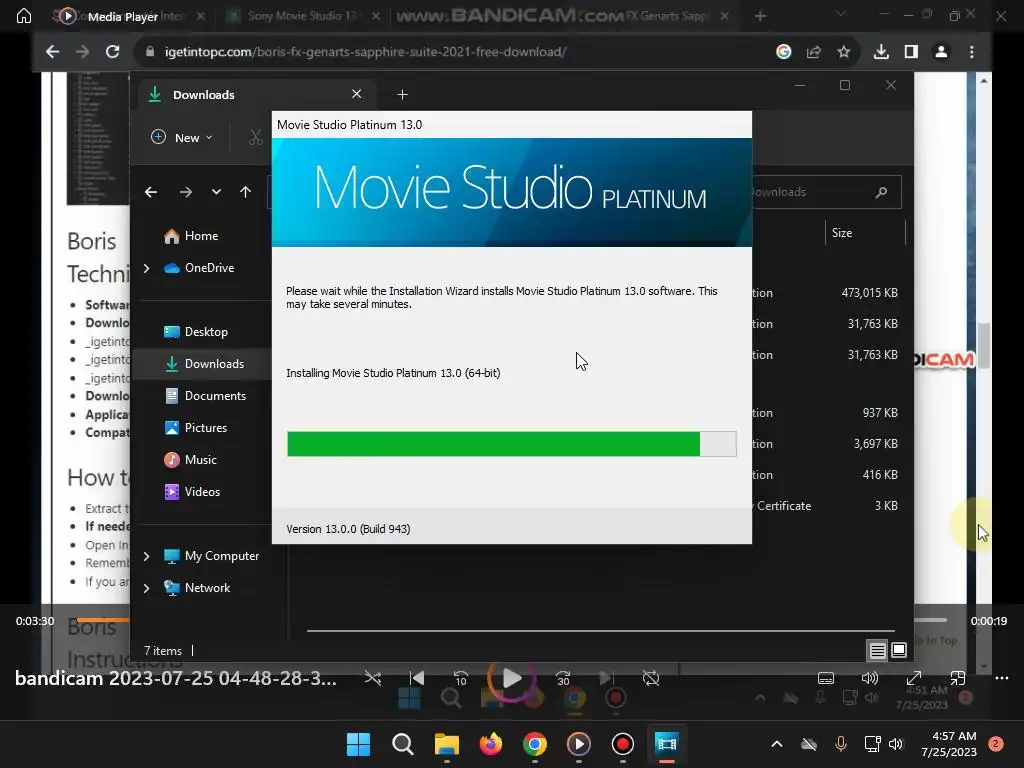
Task: Open Chrome from the taskbar
Action: tap(535, 744)
